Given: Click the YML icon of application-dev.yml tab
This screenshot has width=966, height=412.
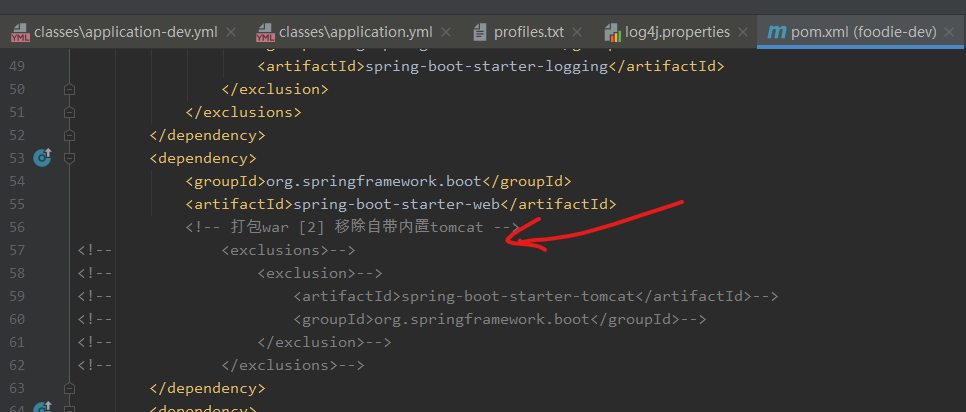Looking at the screenshot, I should click(x=20, y=32).
